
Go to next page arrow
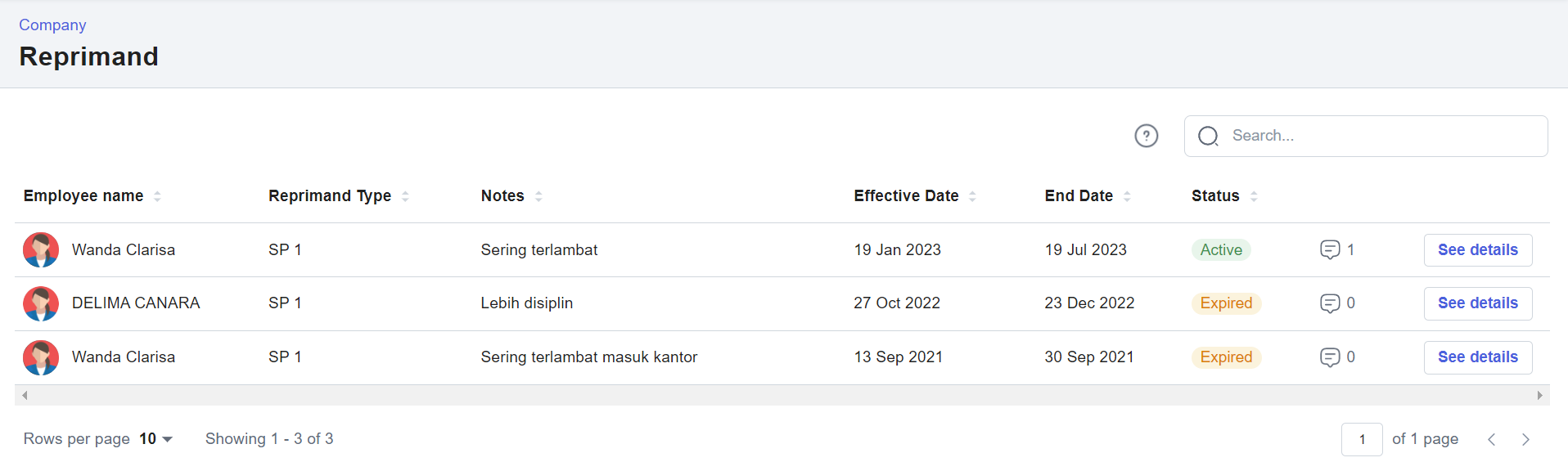tap(1525, 439)
